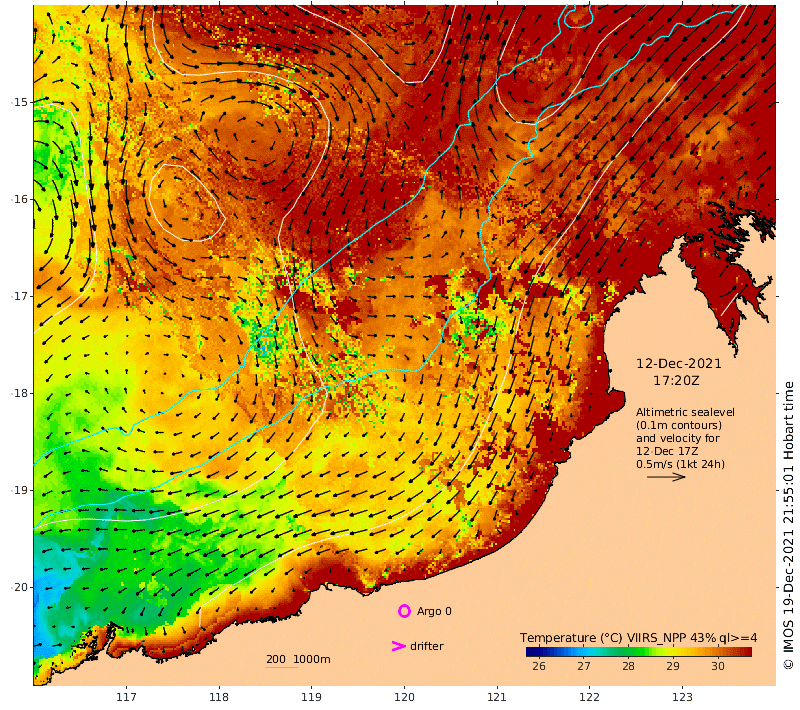Click the latitude axis label -16
The width and height of the screenshot is (800, 710).
[20, 199]
